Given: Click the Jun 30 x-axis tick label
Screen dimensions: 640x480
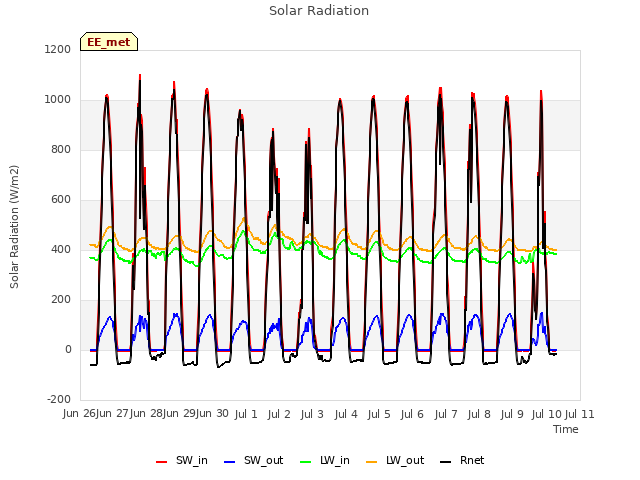Looking at the screenshot, I should [x=212, y=414].
